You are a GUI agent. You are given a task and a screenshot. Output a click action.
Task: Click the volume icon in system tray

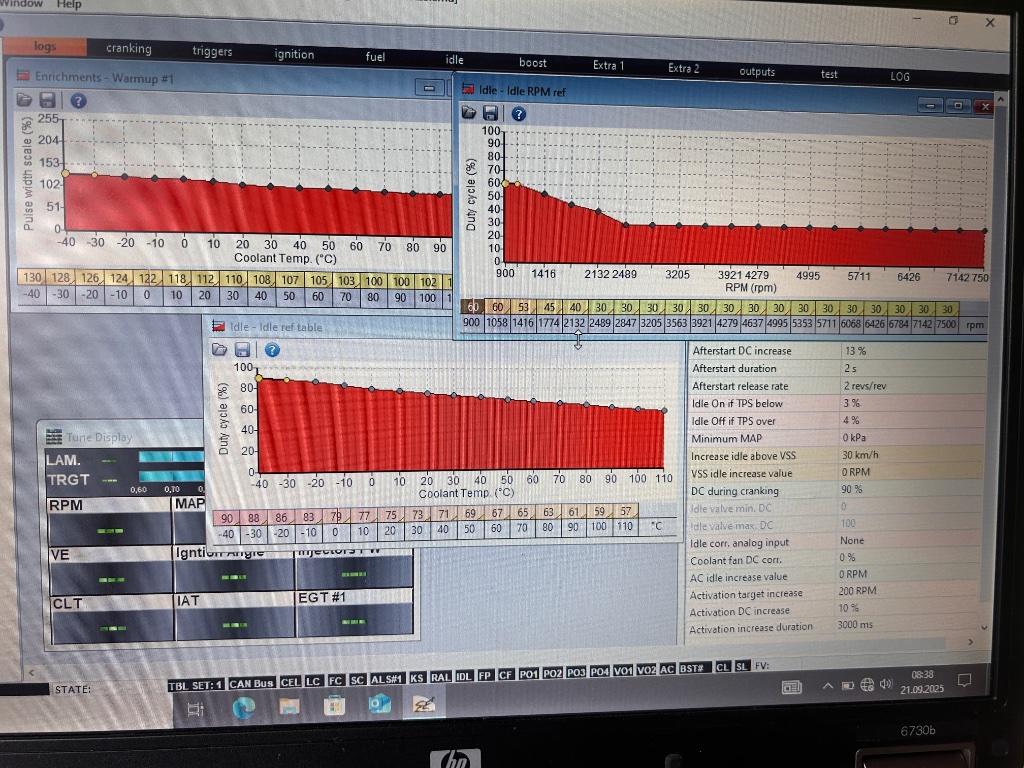point(885,685)
